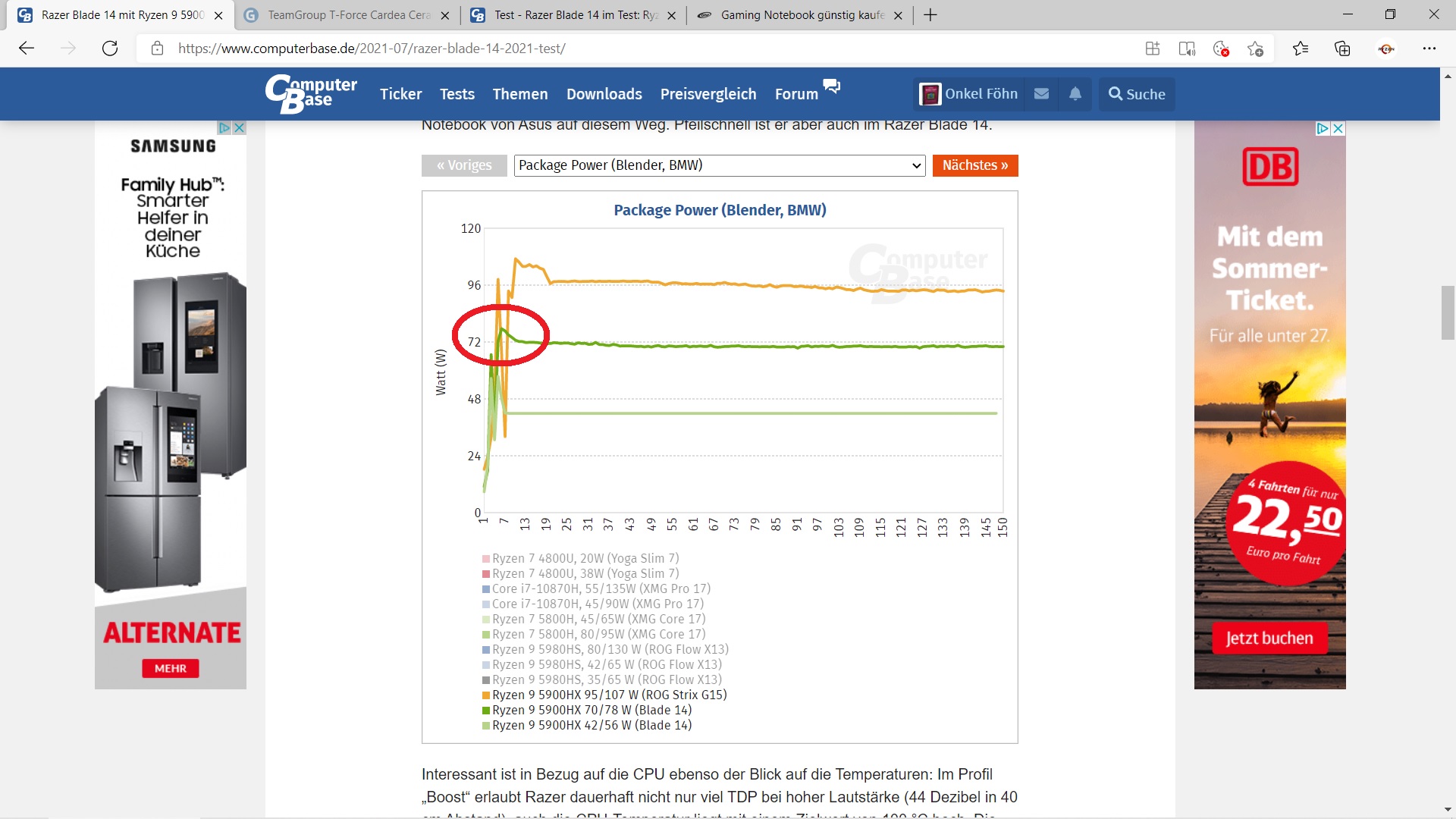Open the Onkel Föhn user menu

coord(969,94)
